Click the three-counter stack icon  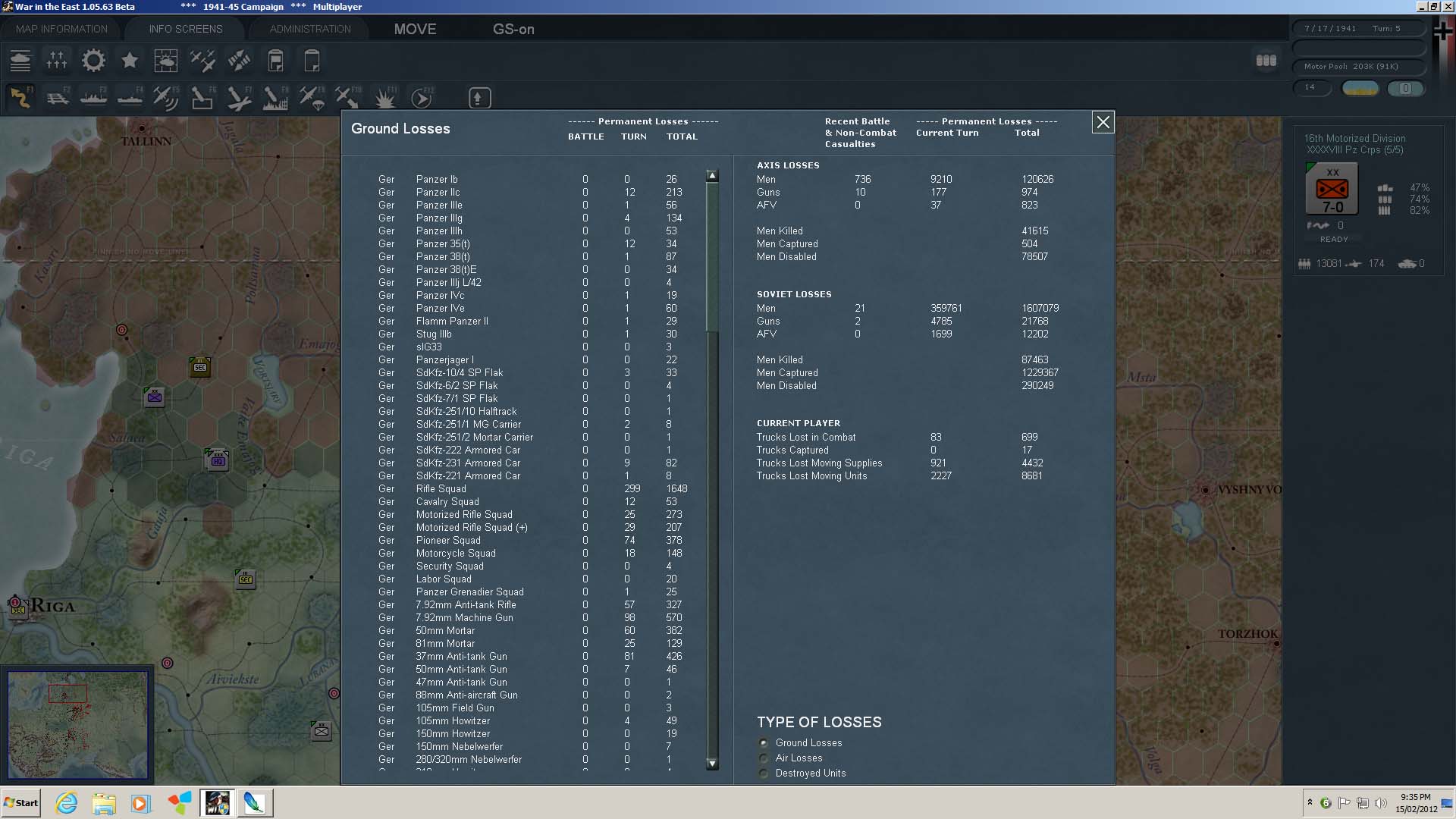1266,61
